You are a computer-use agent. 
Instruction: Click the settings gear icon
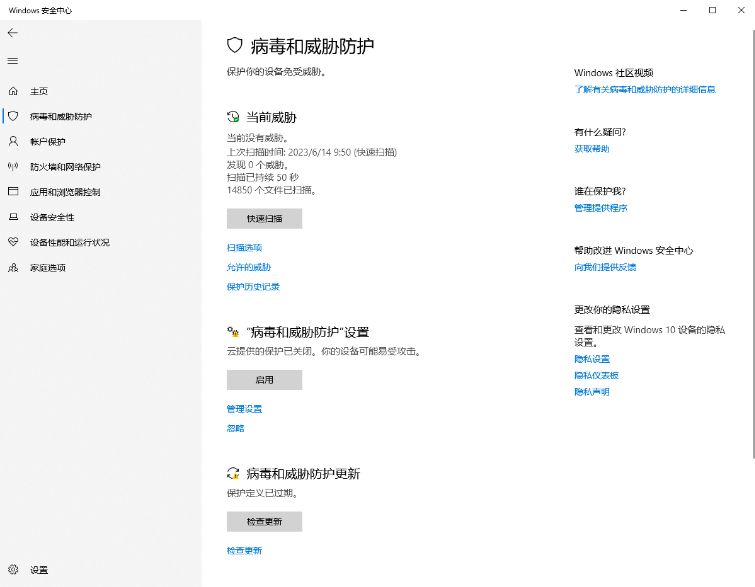(x=13, y=569)
